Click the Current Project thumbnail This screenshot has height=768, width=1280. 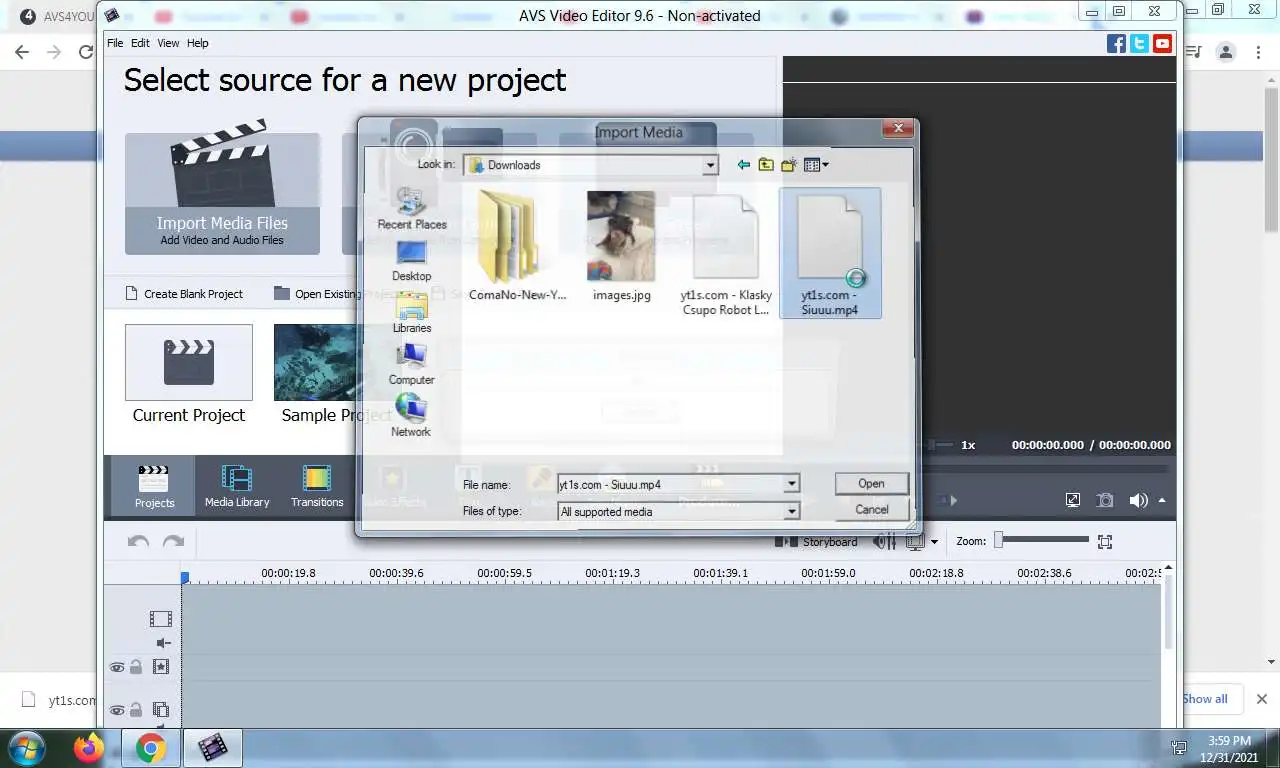[188, 362]
